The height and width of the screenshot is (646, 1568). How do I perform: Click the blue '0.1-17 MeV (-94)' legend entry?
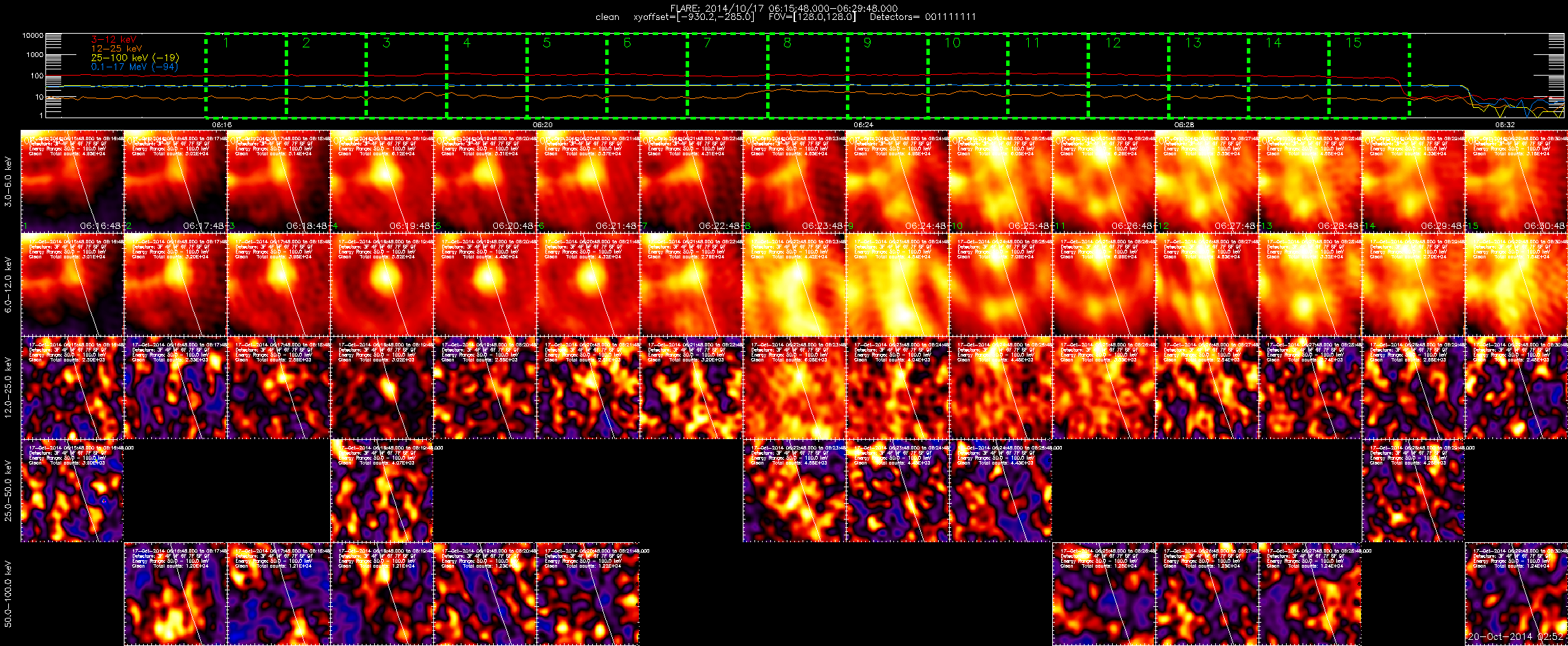[134, 67]
